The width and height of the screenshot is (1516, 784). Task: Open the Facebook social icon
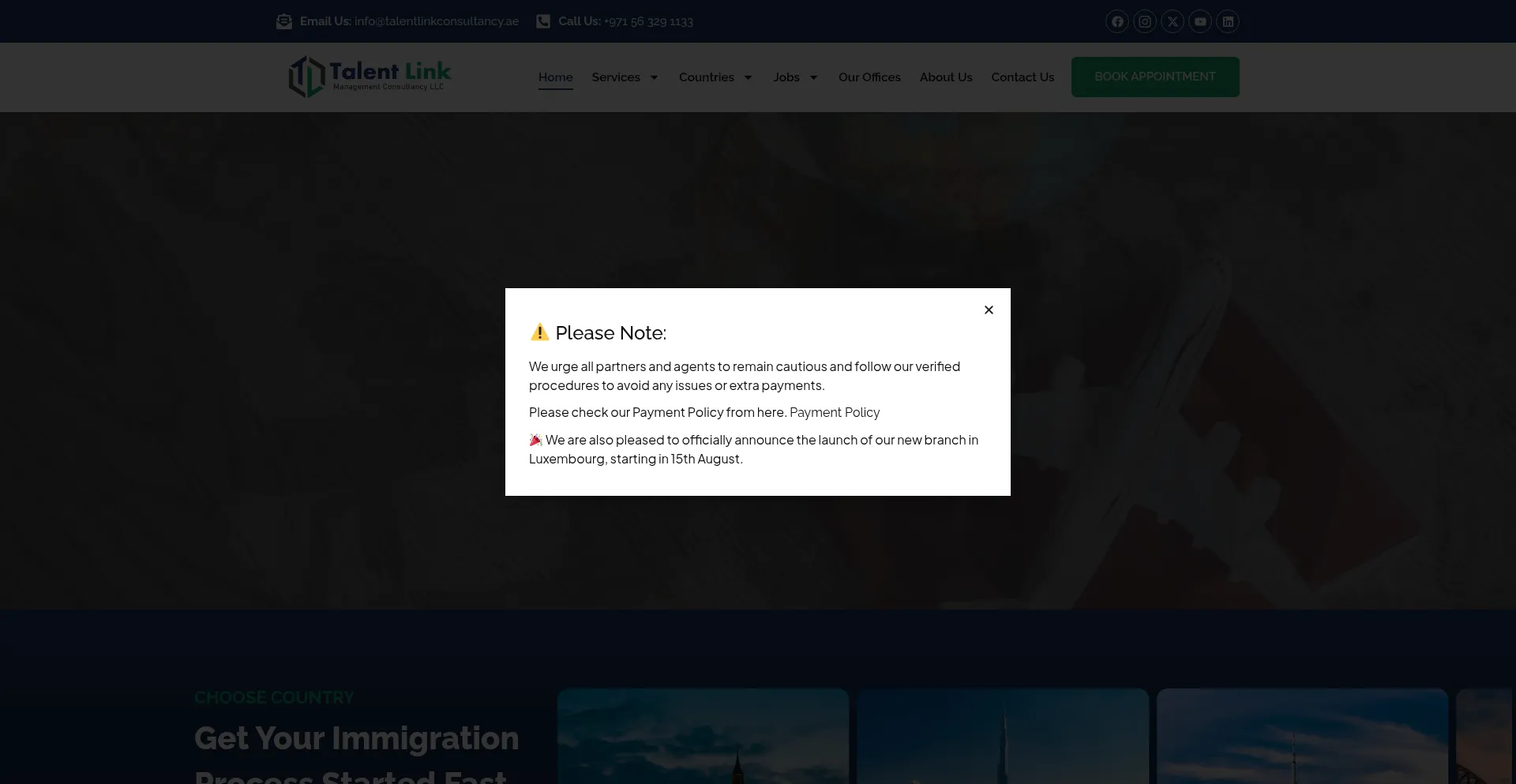pos(1116,21)
